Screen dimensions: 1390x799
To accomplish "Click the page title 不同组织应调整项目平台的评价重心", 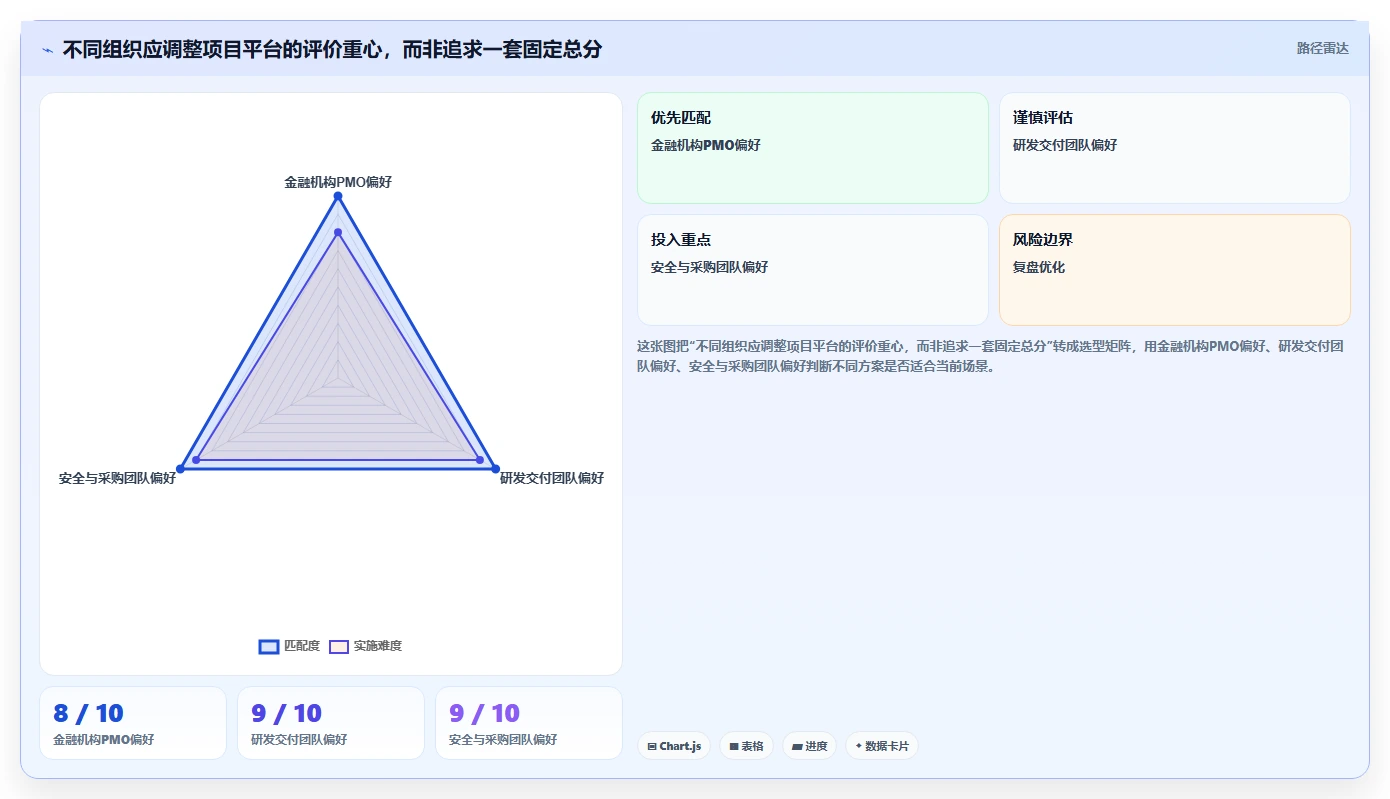I will [332, 49].
